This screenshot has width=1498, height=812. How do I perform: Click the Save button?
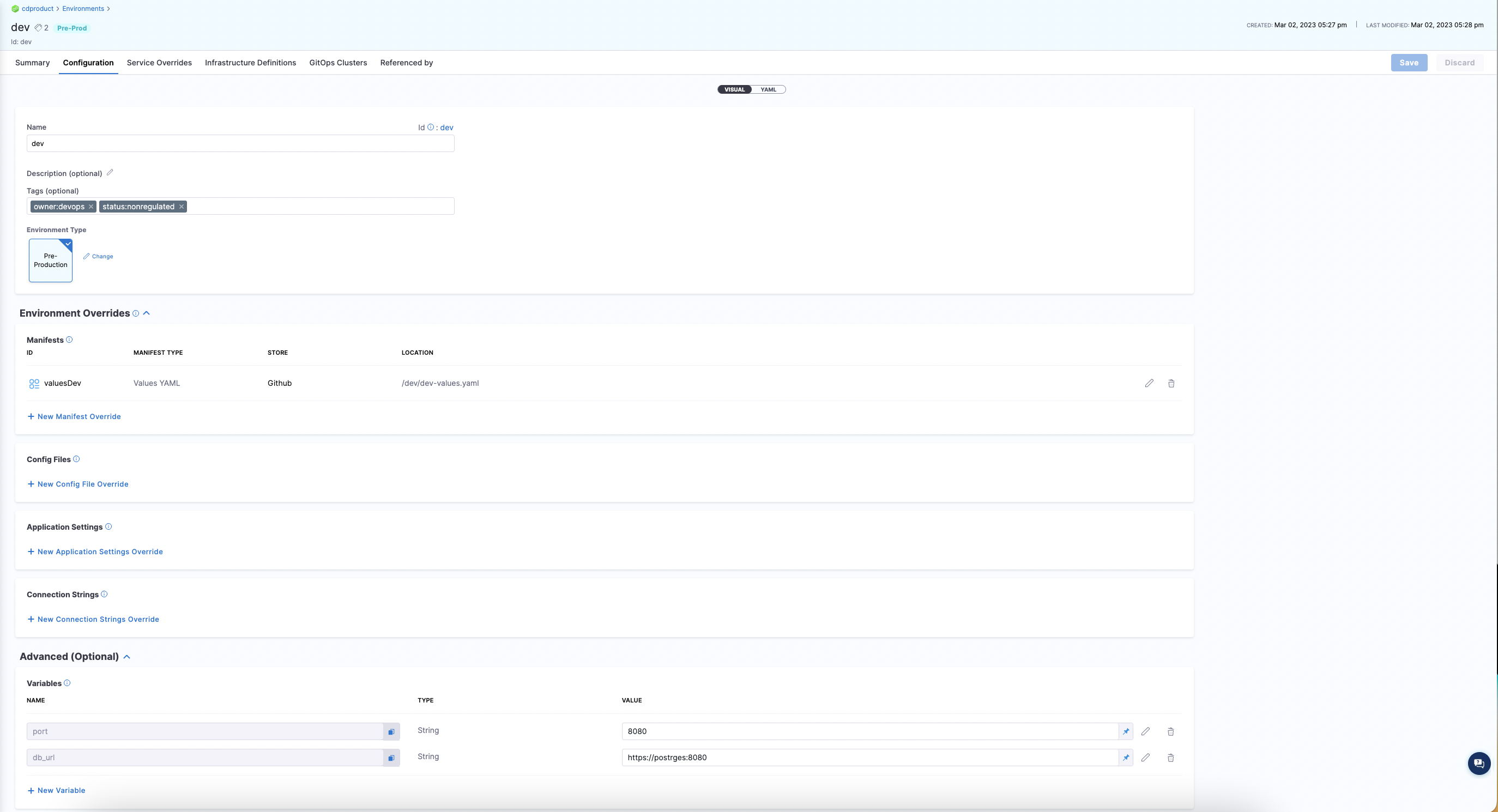pyautogui.click(x=1409, y=63)
